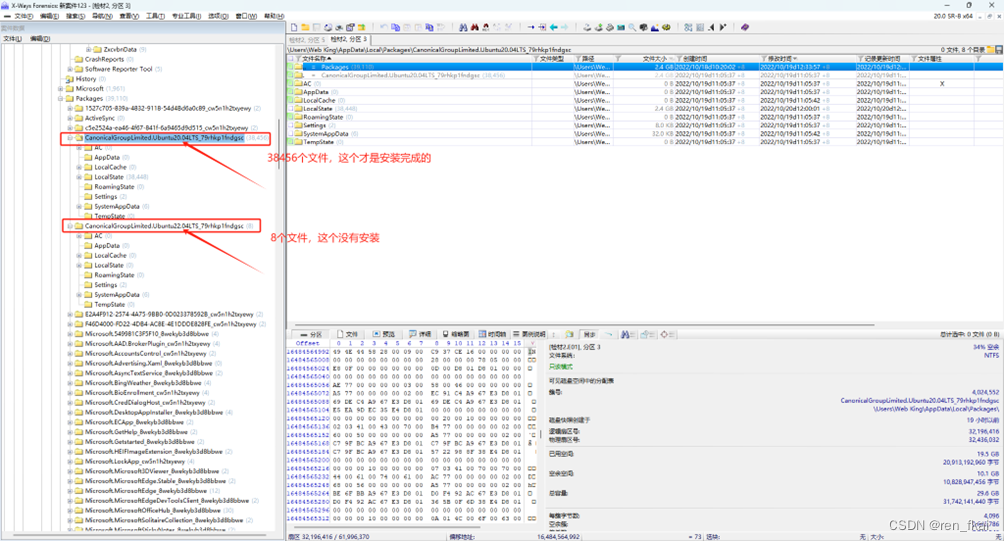Click the binoculars filter icon in lower toolbar

tap(626, 334)
